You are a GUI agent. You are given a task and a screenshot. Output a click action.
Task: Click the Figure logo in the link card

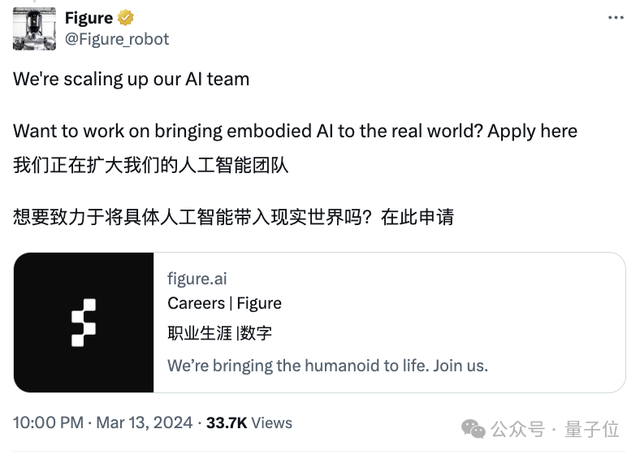(x=84, y=322)
